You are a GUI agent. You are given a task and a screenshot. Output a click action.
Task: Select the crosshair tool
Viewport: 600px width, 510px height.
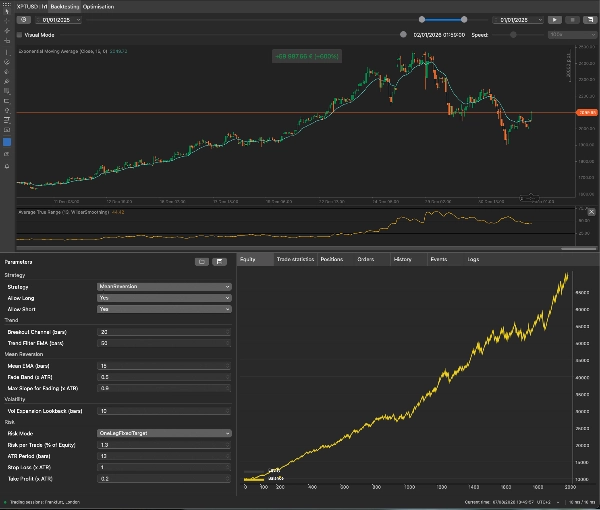pos(7,21)
